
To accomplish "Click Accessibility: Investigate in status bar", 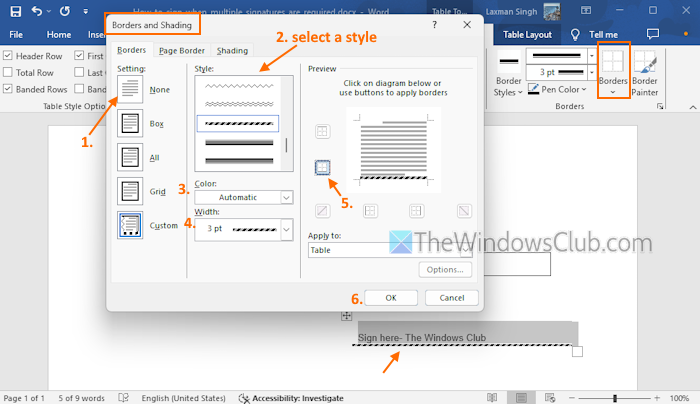I will [291, 398].
